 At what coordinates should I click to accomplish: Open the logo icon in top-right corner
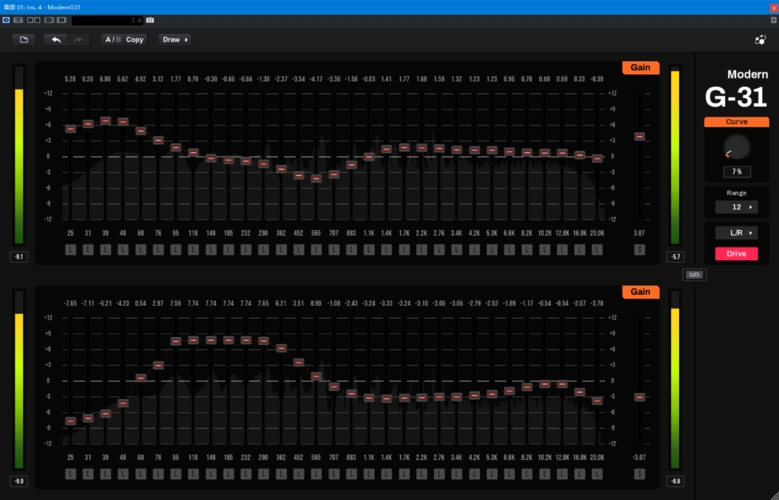(x=759, y=40)
